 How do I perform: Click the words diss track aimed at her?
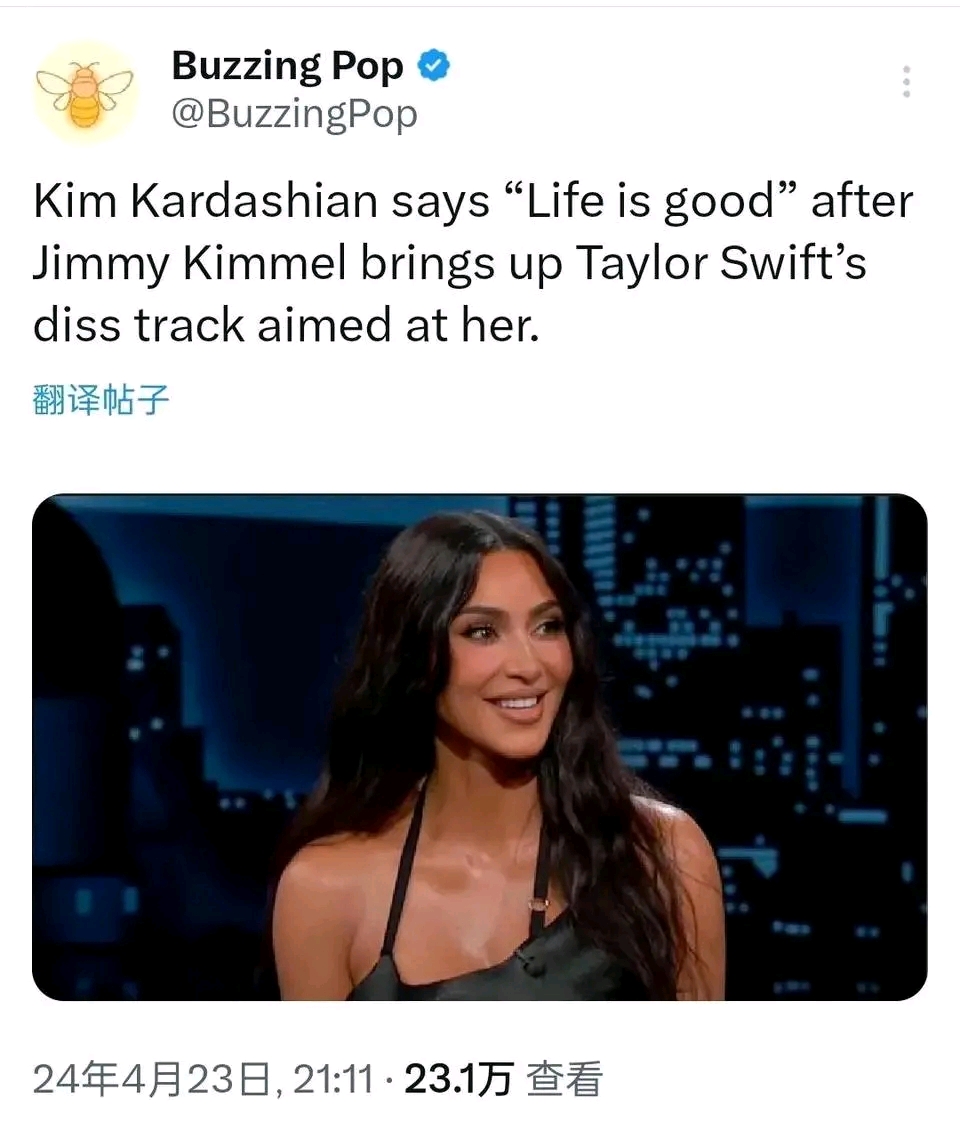[286, 325]
